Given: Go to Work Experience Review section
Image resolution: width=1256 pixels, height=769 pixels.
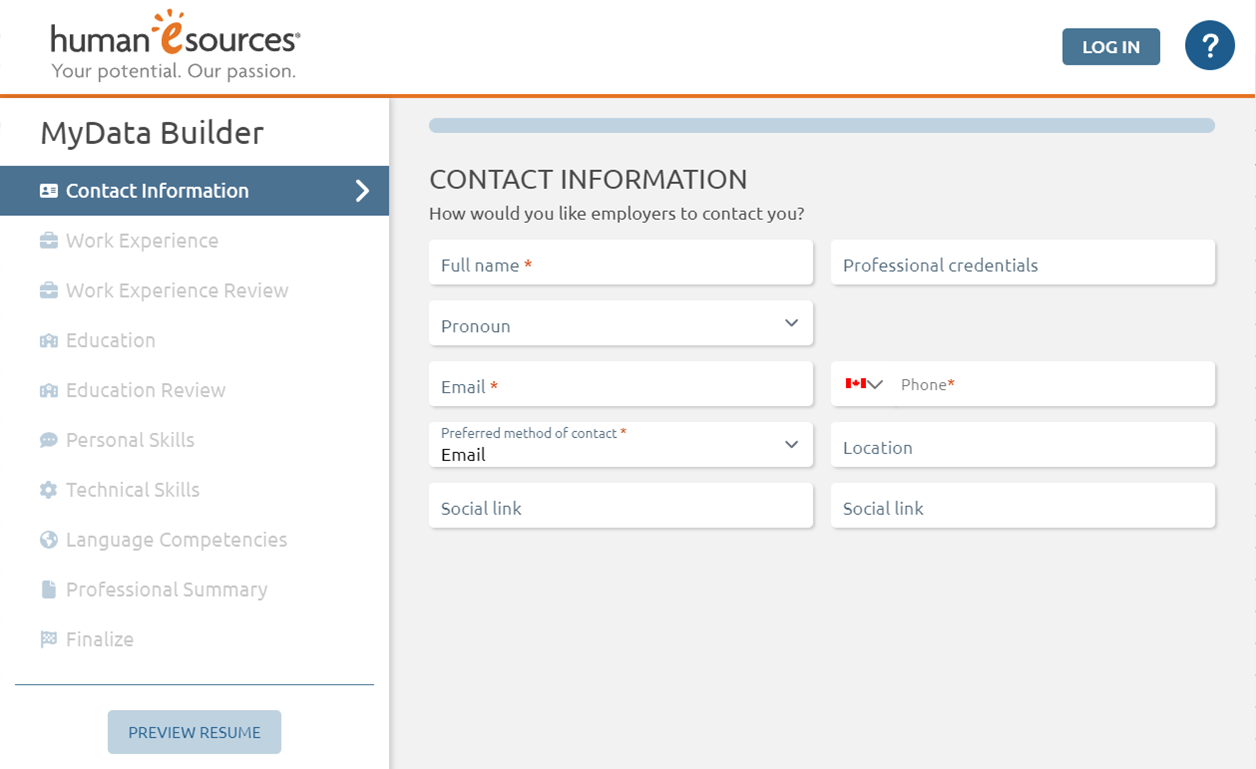Looking at the screenshot, I should (177, 291).
